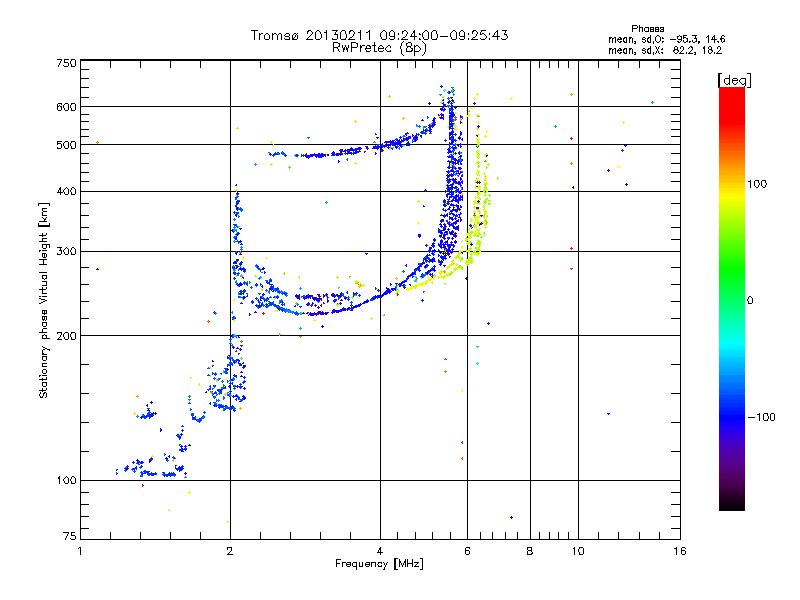The width and height of the screenshot is (800, 600).
Task: Click the x-axis tick label '1'
Action: click(80, 551)
